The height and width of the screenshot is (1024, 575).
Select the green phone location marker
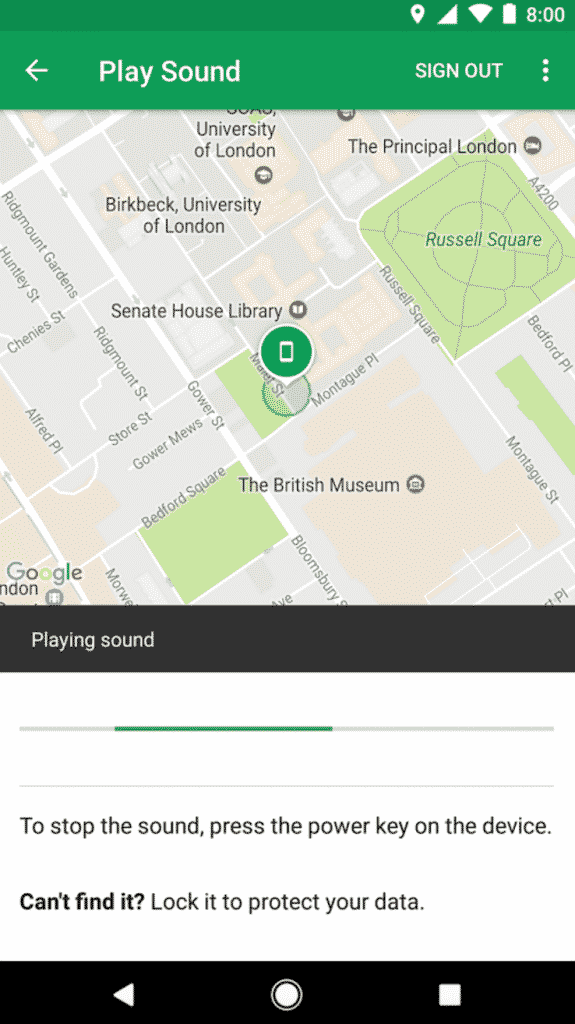286,352
